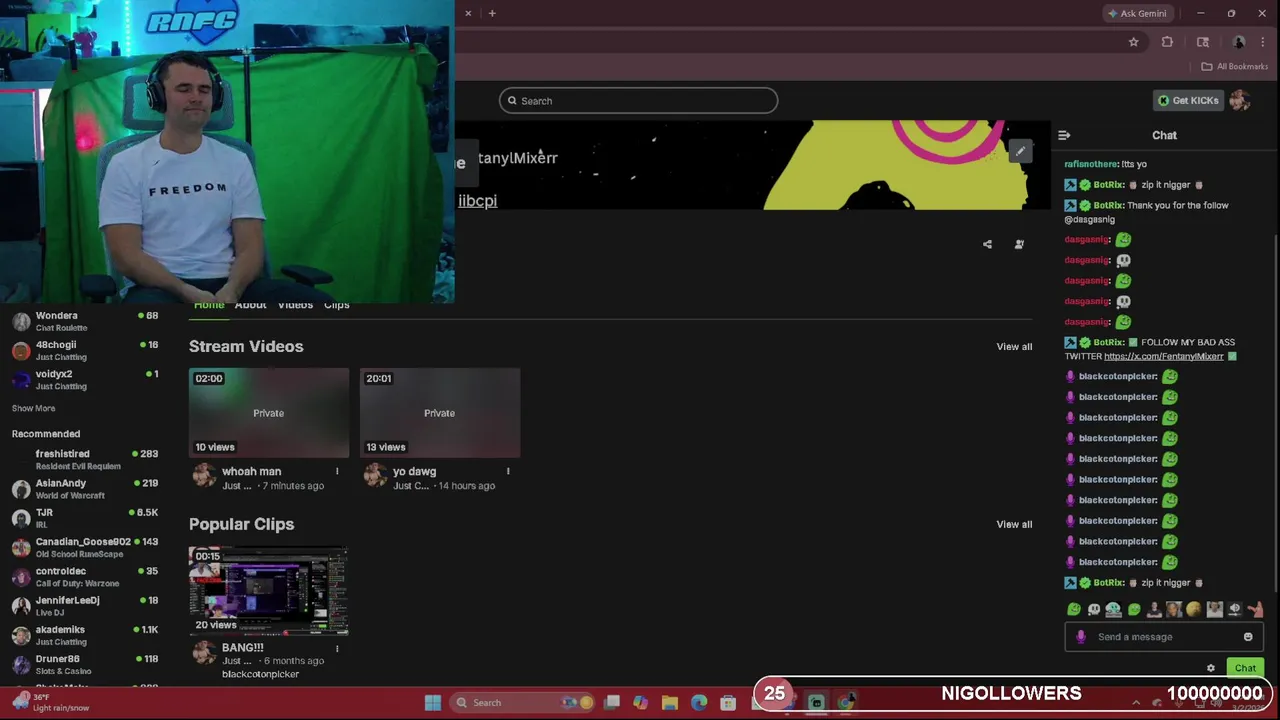Open freshistired recommended channel
The image size is (1280, 720).
click(x=85, y=459)
